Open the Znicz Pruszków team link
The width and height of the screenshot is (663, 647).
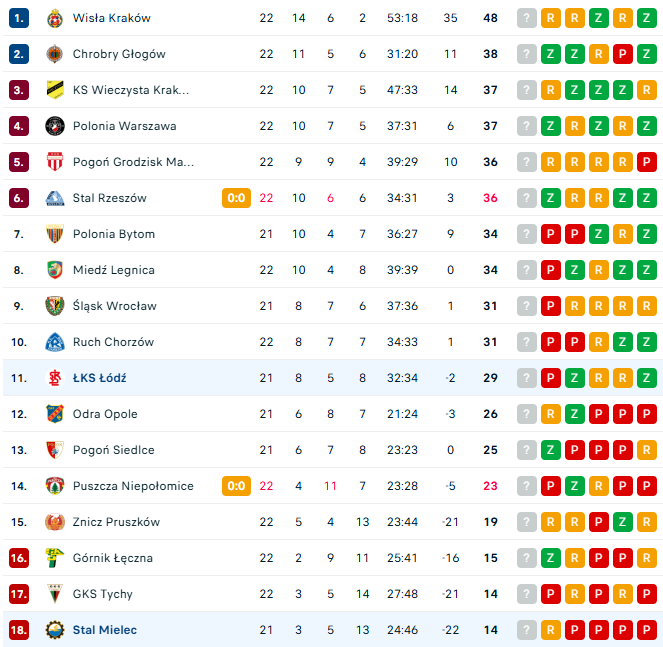pos(116,522)
